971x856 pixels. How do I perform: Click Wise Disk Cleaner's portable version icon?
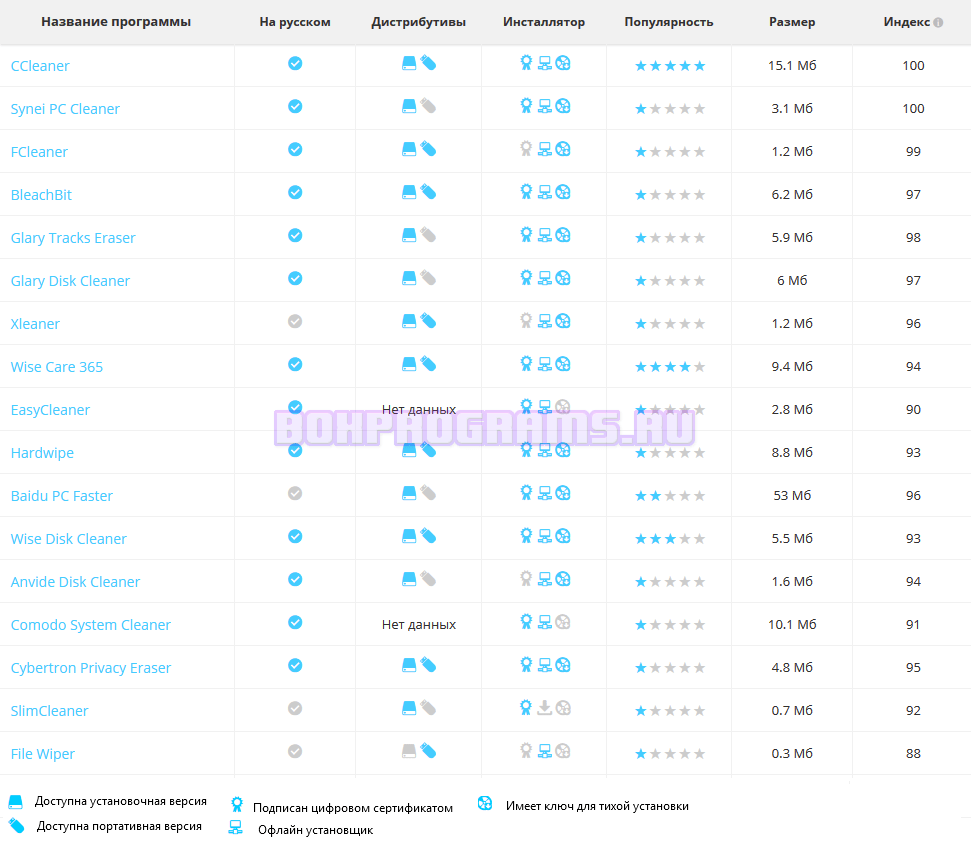pyautogui.click(x=428, y=536)
